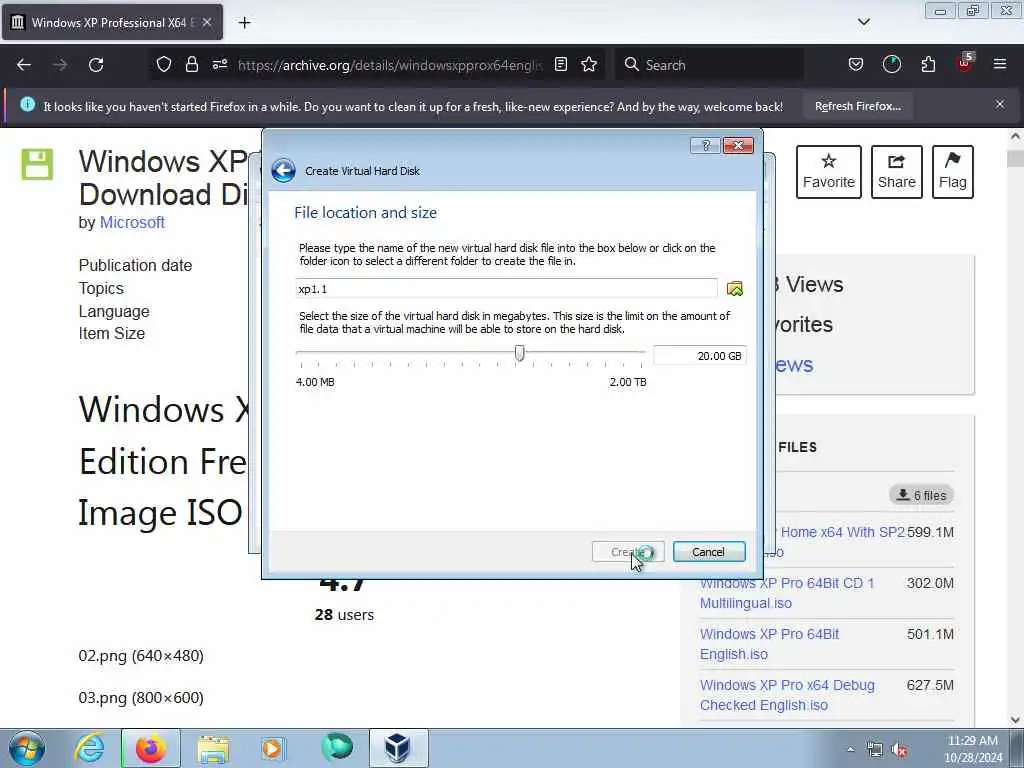Image resolution: width=1024 pixels, height=768 pixels.
Task: Click the uBlock extension icon with badge
Action: click(965, 63)
